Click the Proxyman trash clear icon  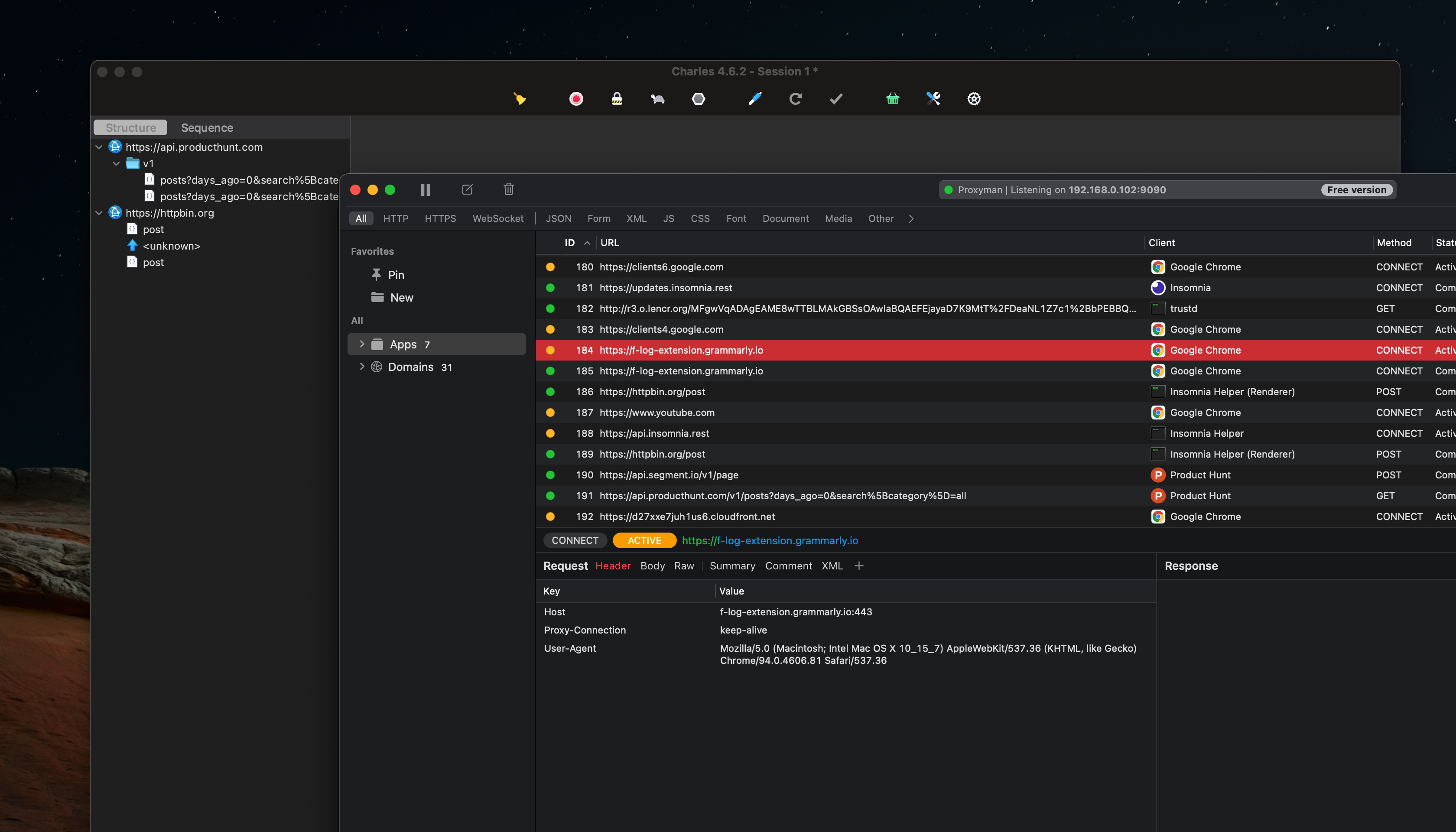tap(509, 189)
